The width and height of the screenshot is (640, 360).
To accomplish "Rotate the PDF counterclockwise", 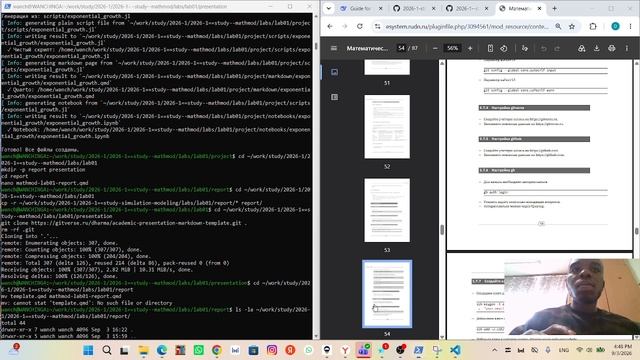I will [x=504, y=48].
